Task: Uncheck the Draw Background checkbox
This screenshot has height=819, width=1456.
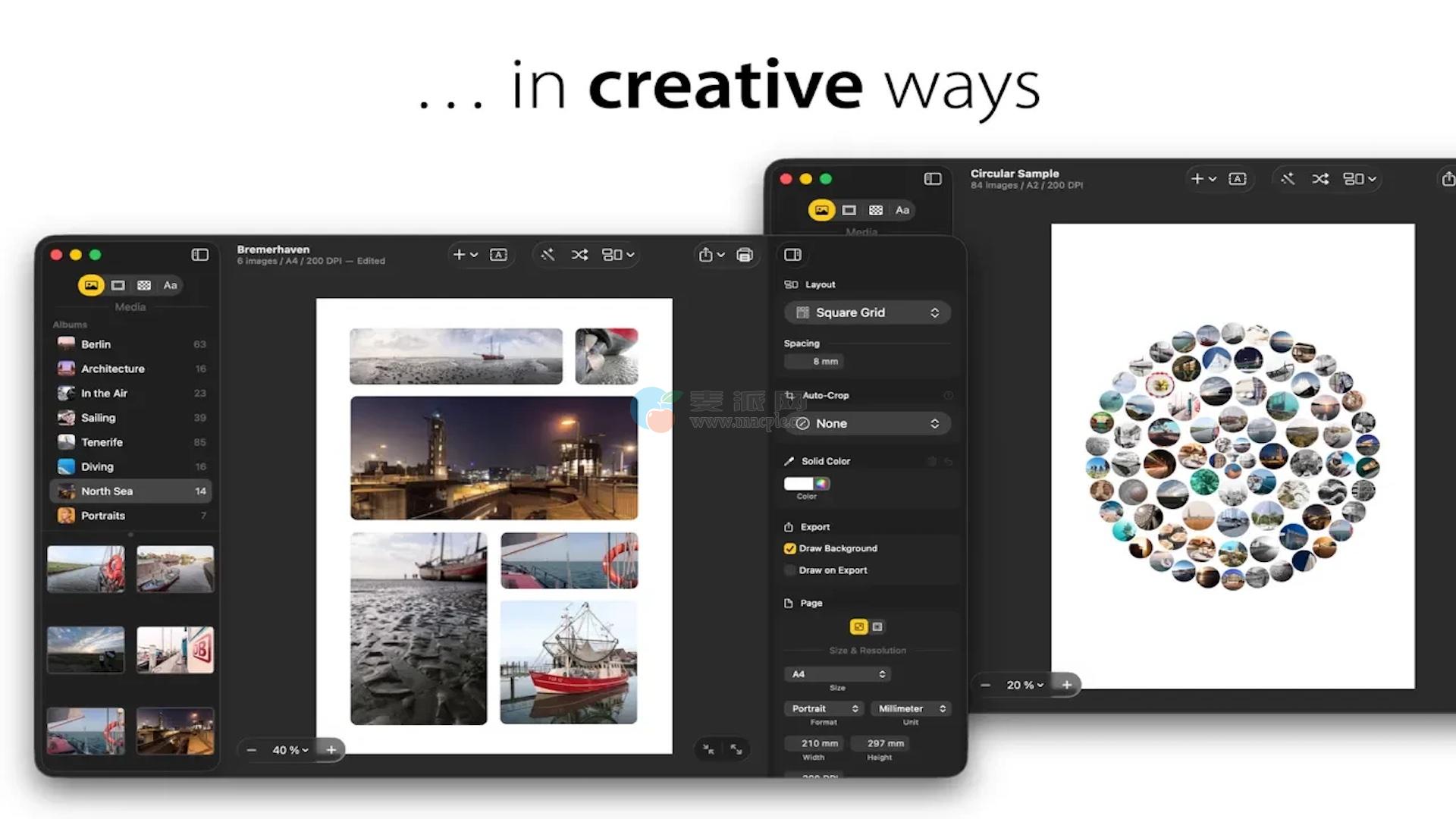Action: click(x=789, y=548)
